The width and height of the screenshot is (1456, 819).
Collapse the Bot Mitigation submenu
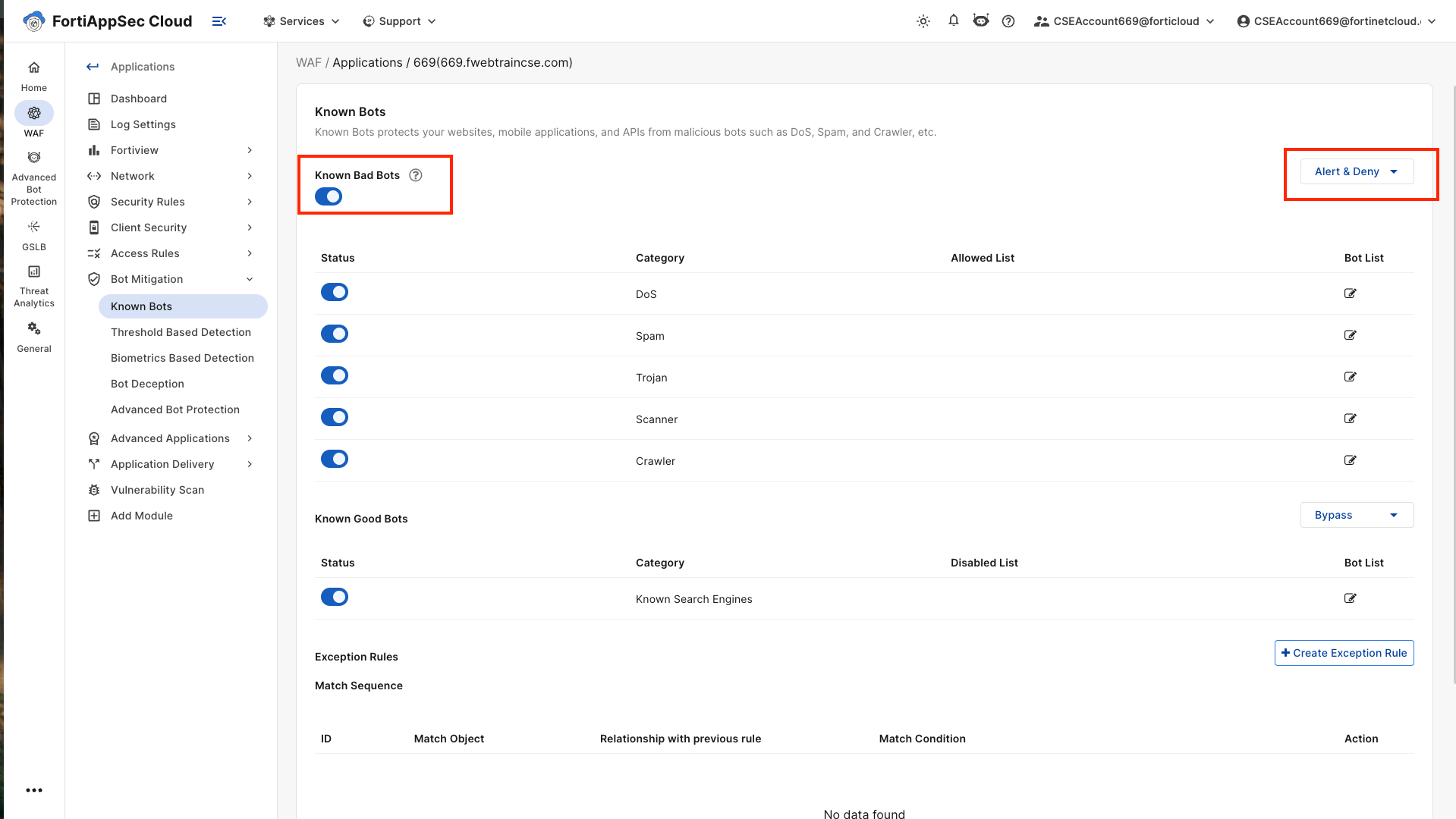click(250, 279)
